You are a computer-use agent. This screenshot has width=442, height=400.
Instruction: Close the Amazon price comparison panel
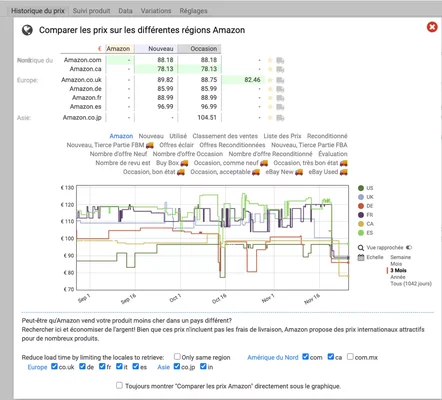tap(432, 27)
